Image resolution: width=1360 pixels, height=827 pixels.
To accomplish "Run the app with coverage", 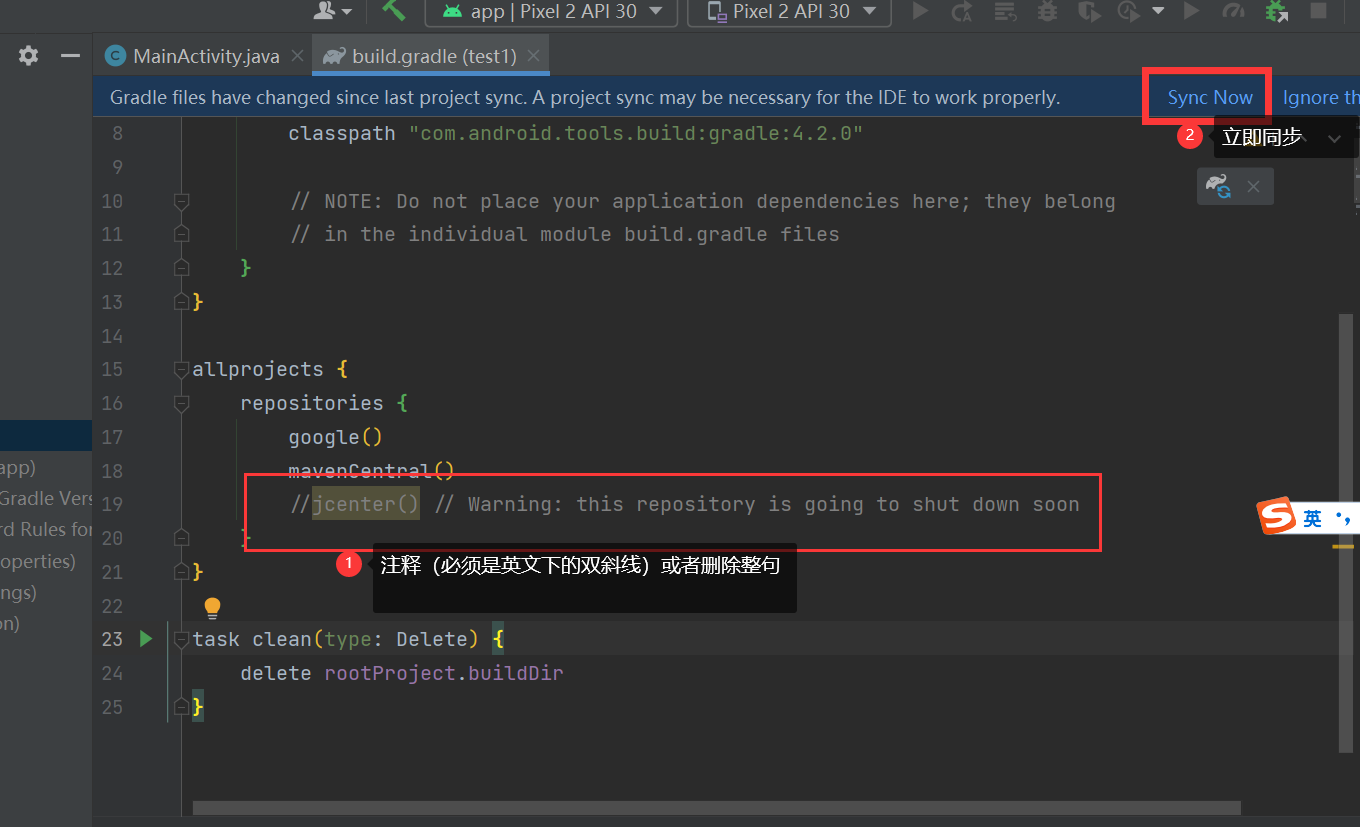I will pos(1090,13).
